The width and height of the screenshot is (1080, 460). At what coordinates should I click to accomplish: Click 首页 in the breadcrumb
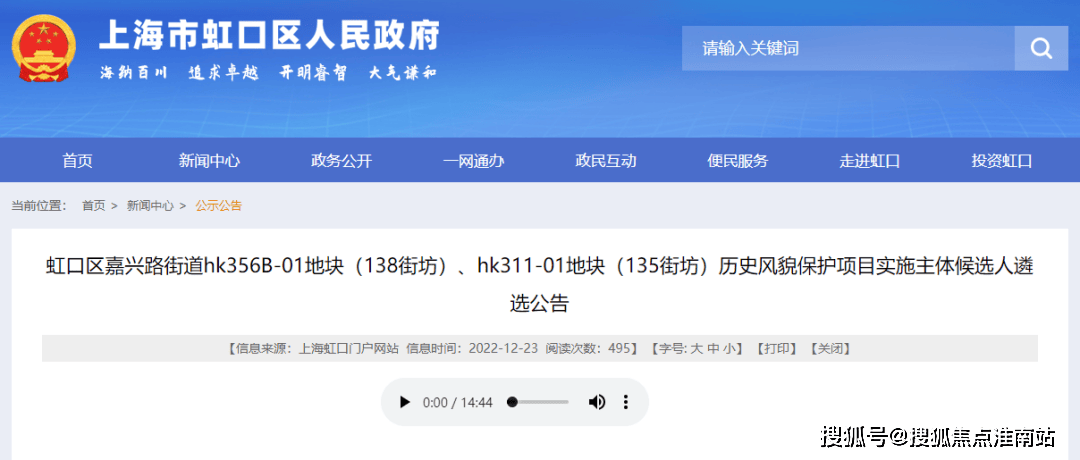93,205
